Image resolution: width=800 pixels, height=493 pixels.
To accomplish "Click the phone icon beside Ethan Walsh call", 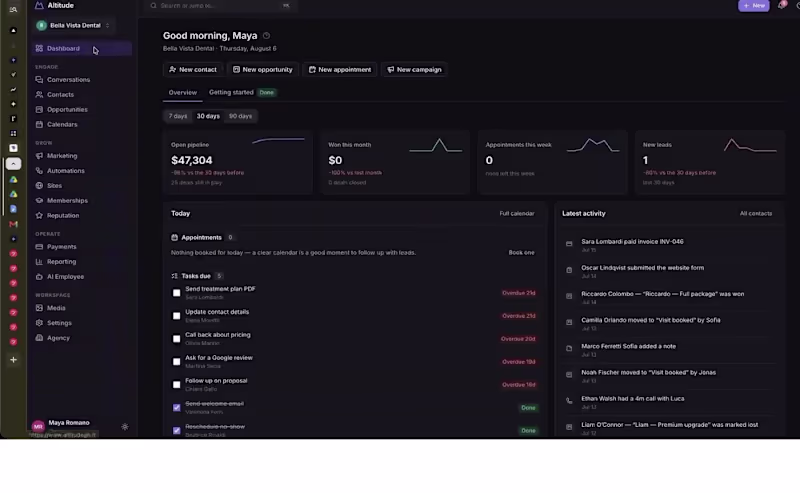I will tap(569, 401).
